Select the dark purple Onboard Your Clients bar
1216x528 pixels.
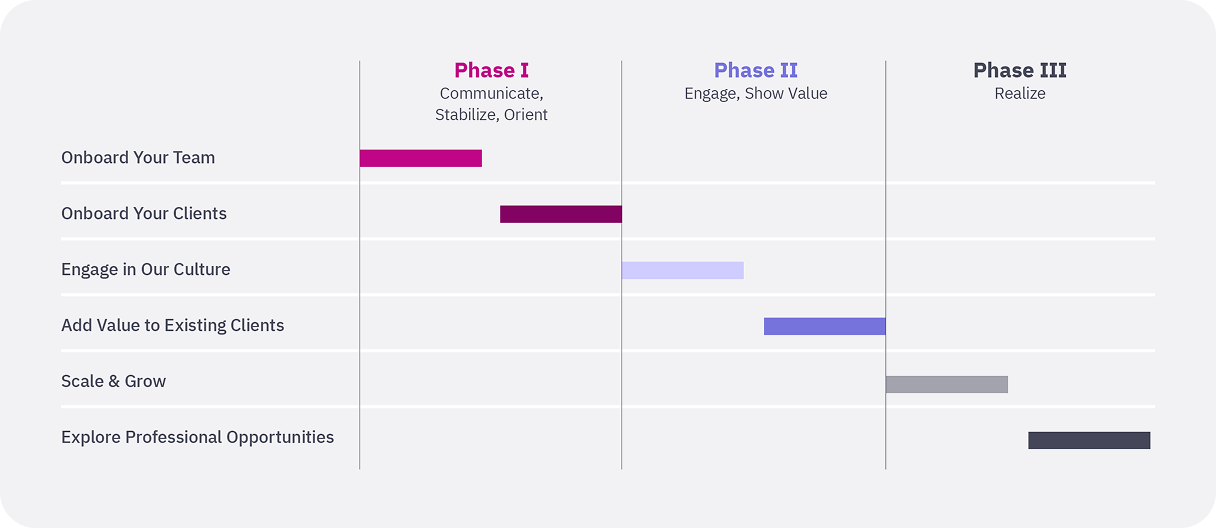560,214
